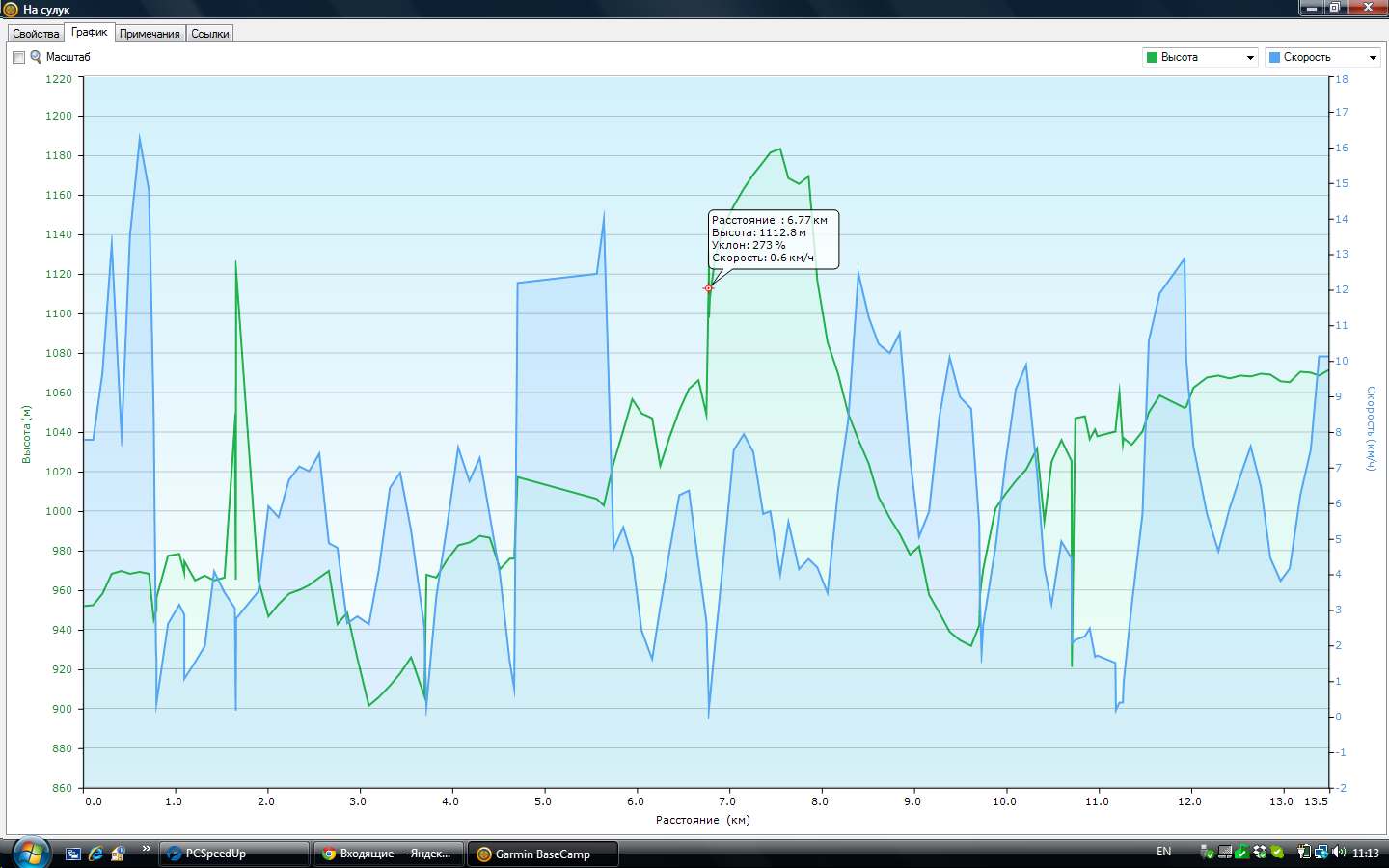The image size is (1389, 868).
Task: Switch to PCSpeedUp taskbar button
Action: 233,854
